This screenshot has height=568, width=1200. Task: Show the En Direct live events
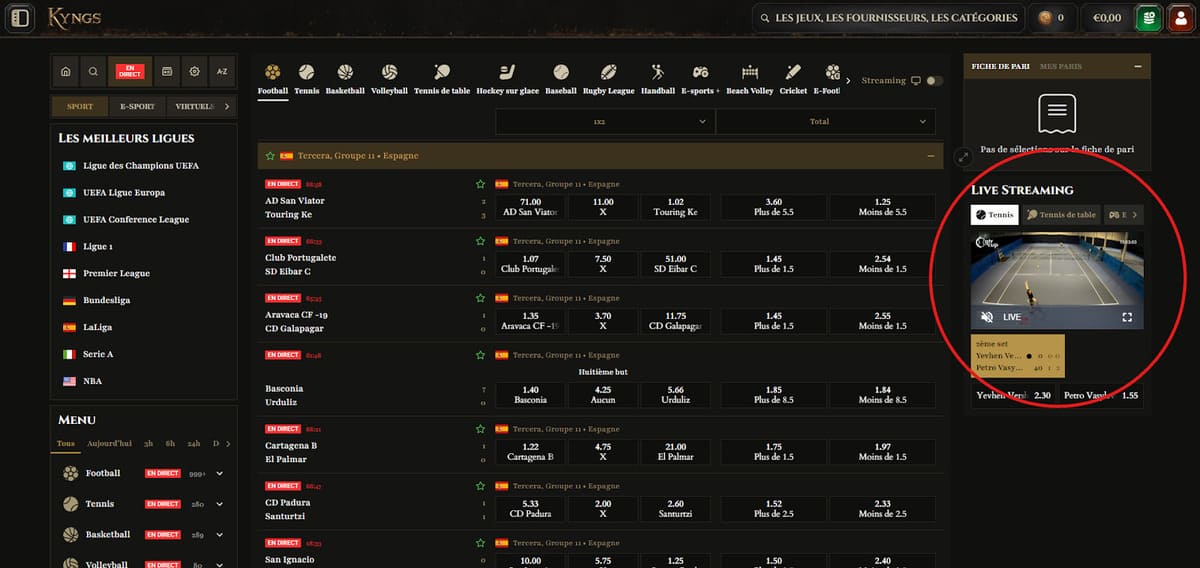pos(130,71)
